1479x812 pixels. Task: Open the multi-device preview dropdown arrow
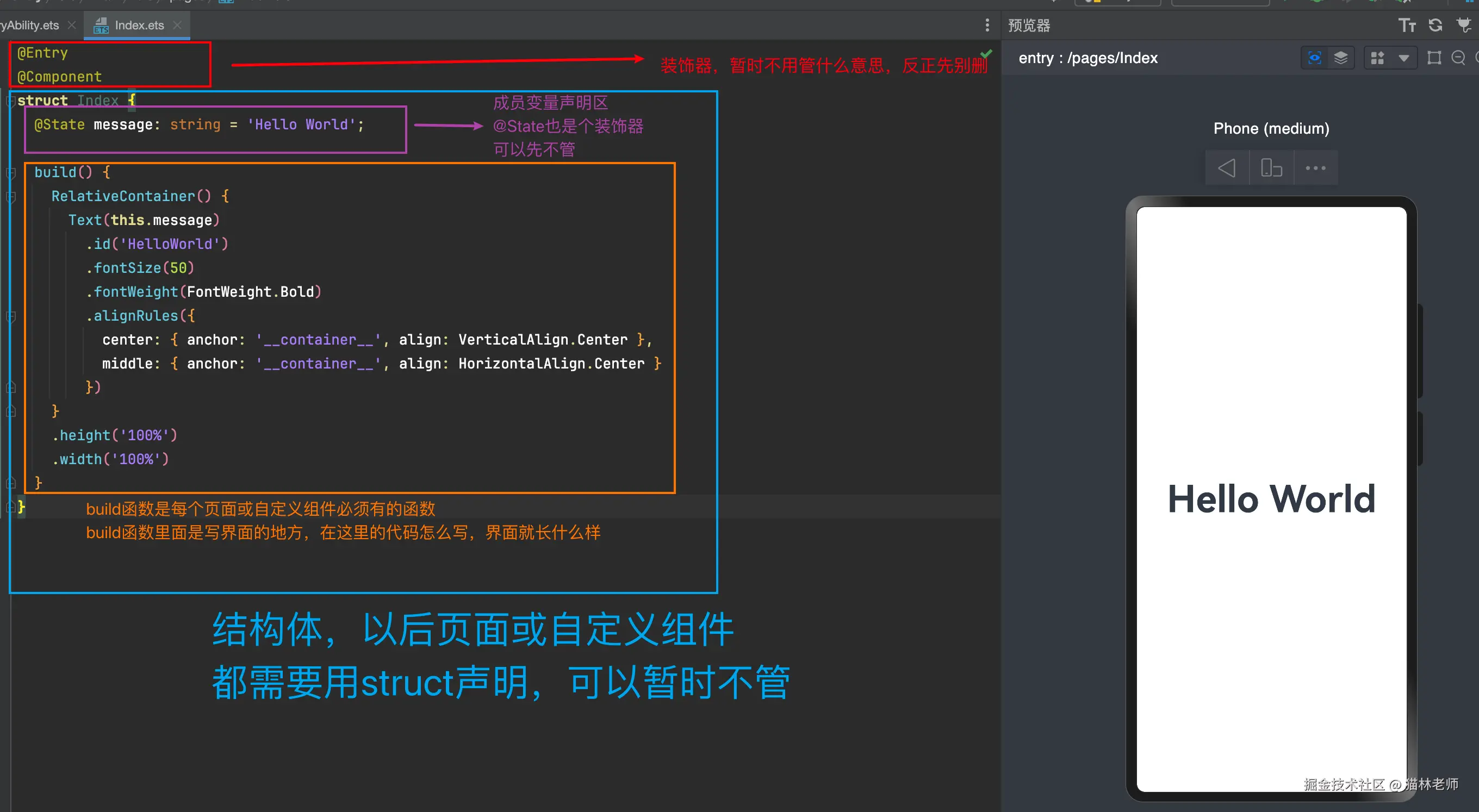[x=1405, y=58]
